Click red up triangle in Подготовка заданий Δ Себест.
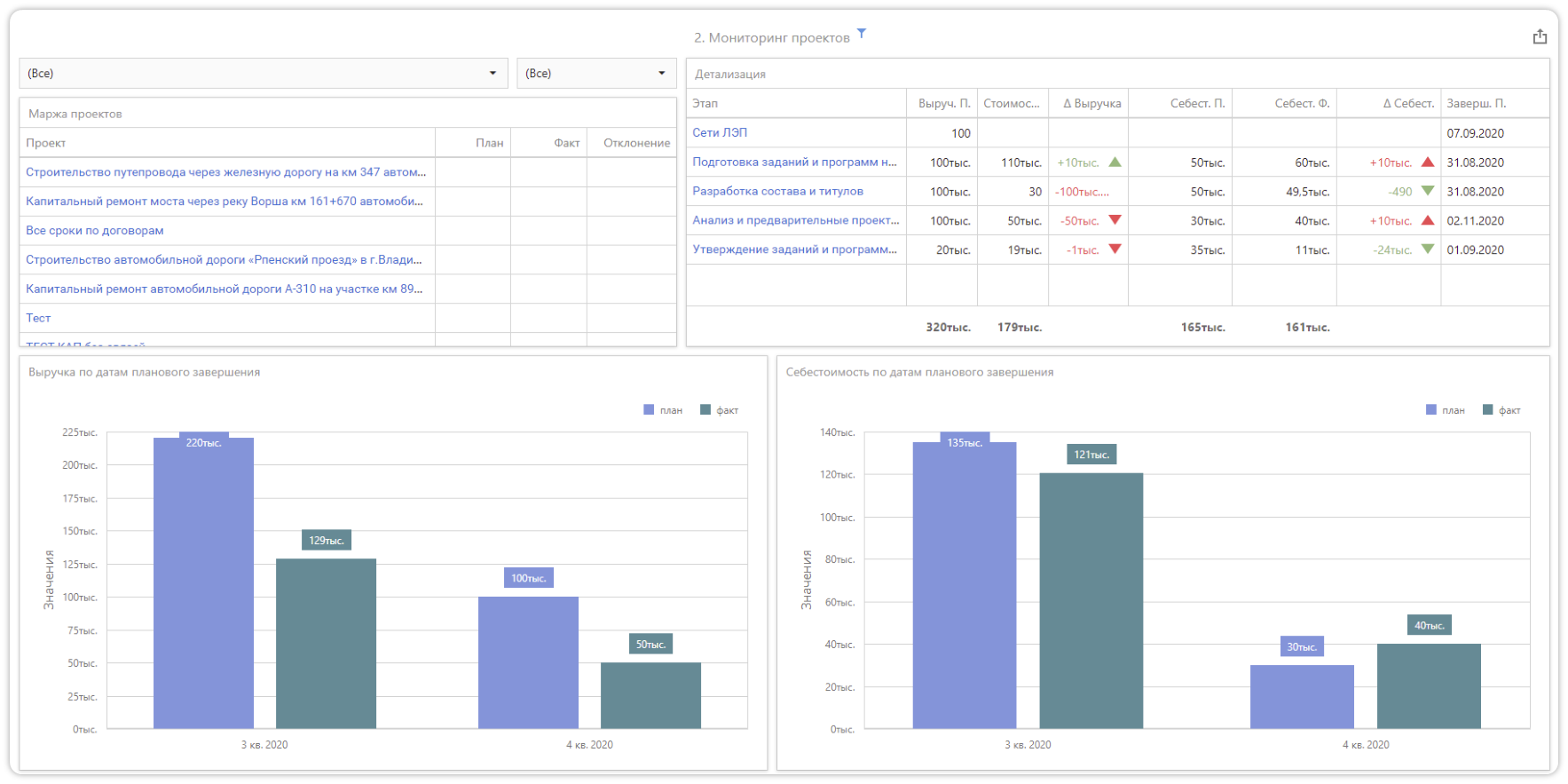Screen dimensions: 1568x784 [1427, 162]
